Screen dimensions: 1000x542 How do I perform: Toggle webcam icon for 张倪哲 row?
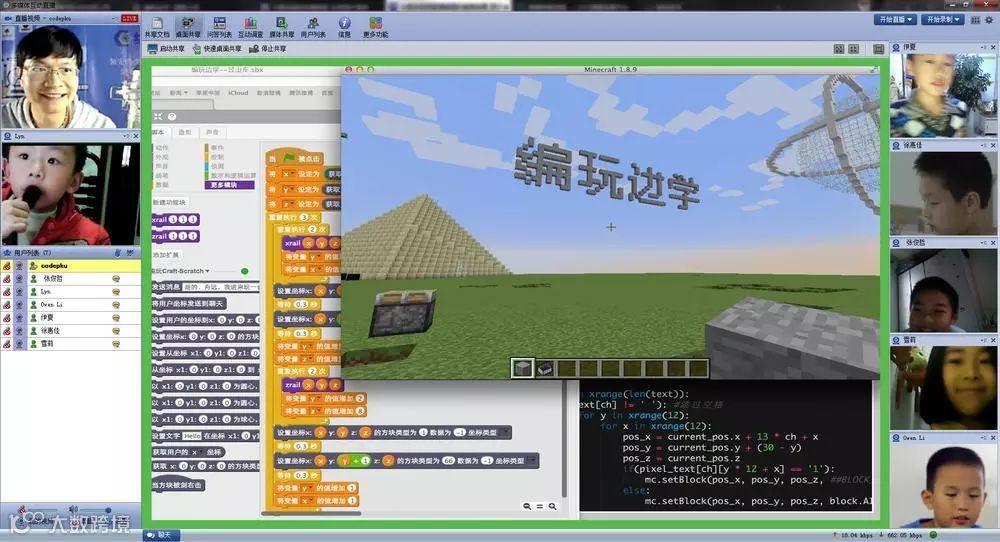point(20,279)
